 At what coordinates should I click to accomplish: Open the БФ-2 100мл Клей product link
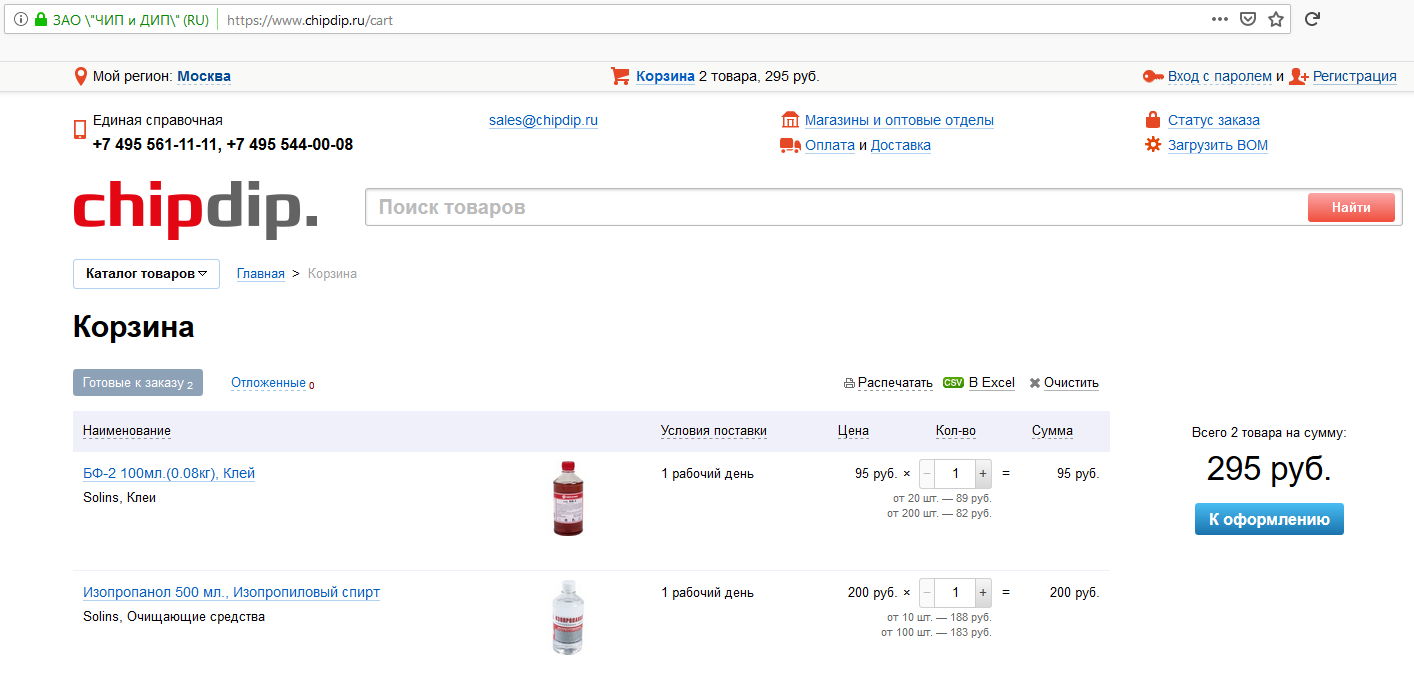169,474
